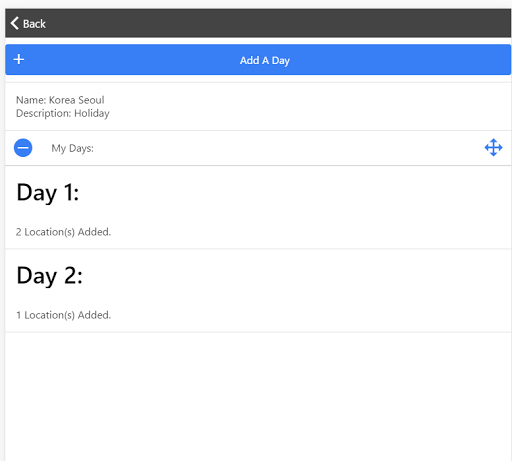This screenshot has width=512, height=461.
Task: Click the plus icon on blue bar
Action: point(19,59)
